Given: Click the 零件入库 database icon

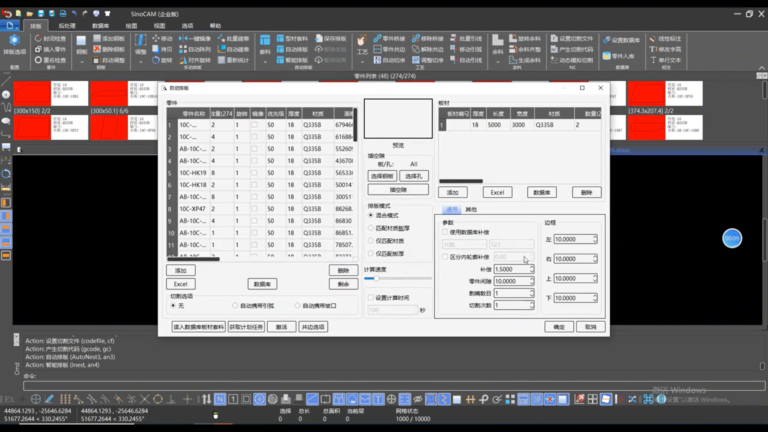Looking at the screenshot, I should click(606, 56).
